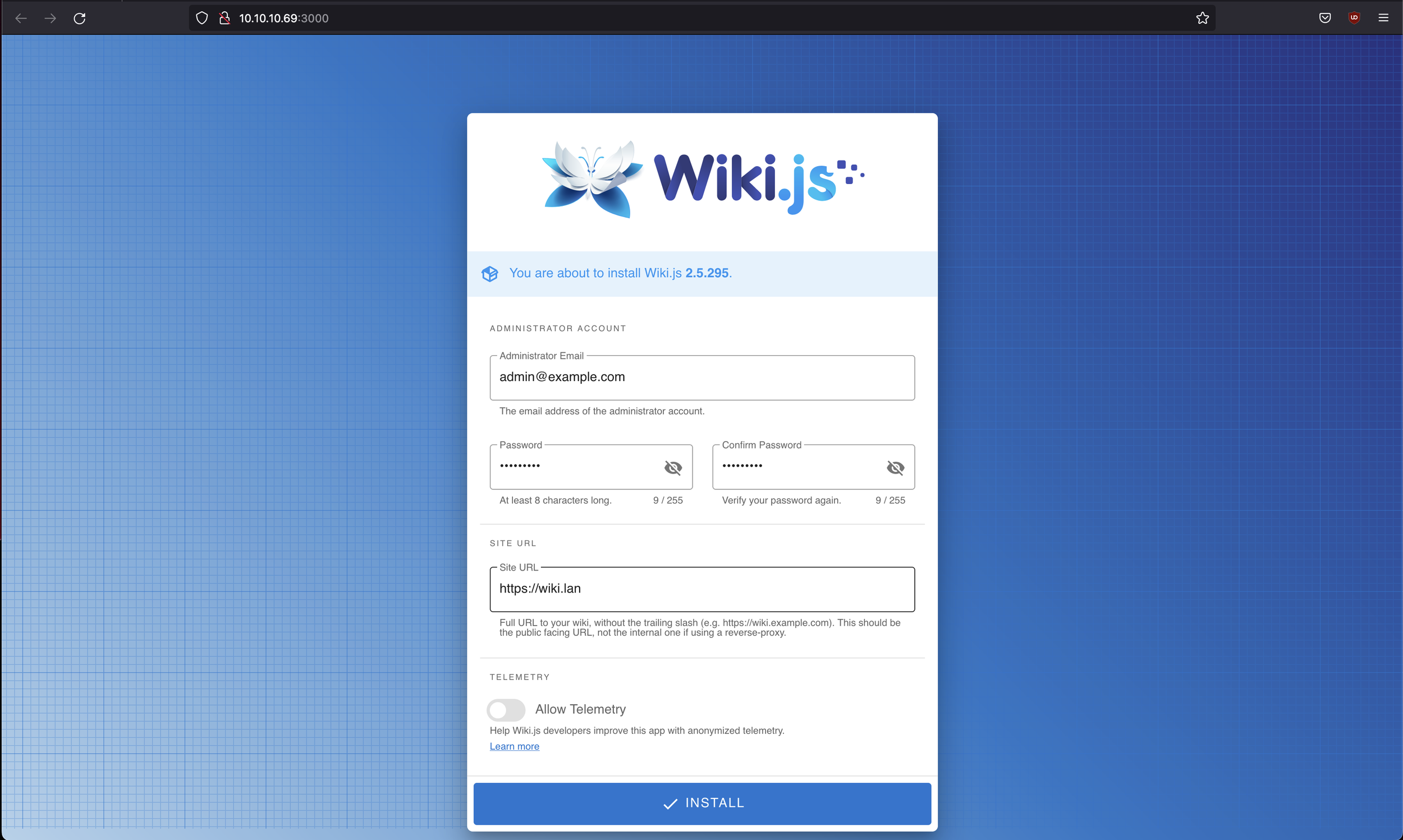This screenshot has width=1403, height=840.
Task: Click the address bar showing 10.10.10.69:3000
Action: 702,18
